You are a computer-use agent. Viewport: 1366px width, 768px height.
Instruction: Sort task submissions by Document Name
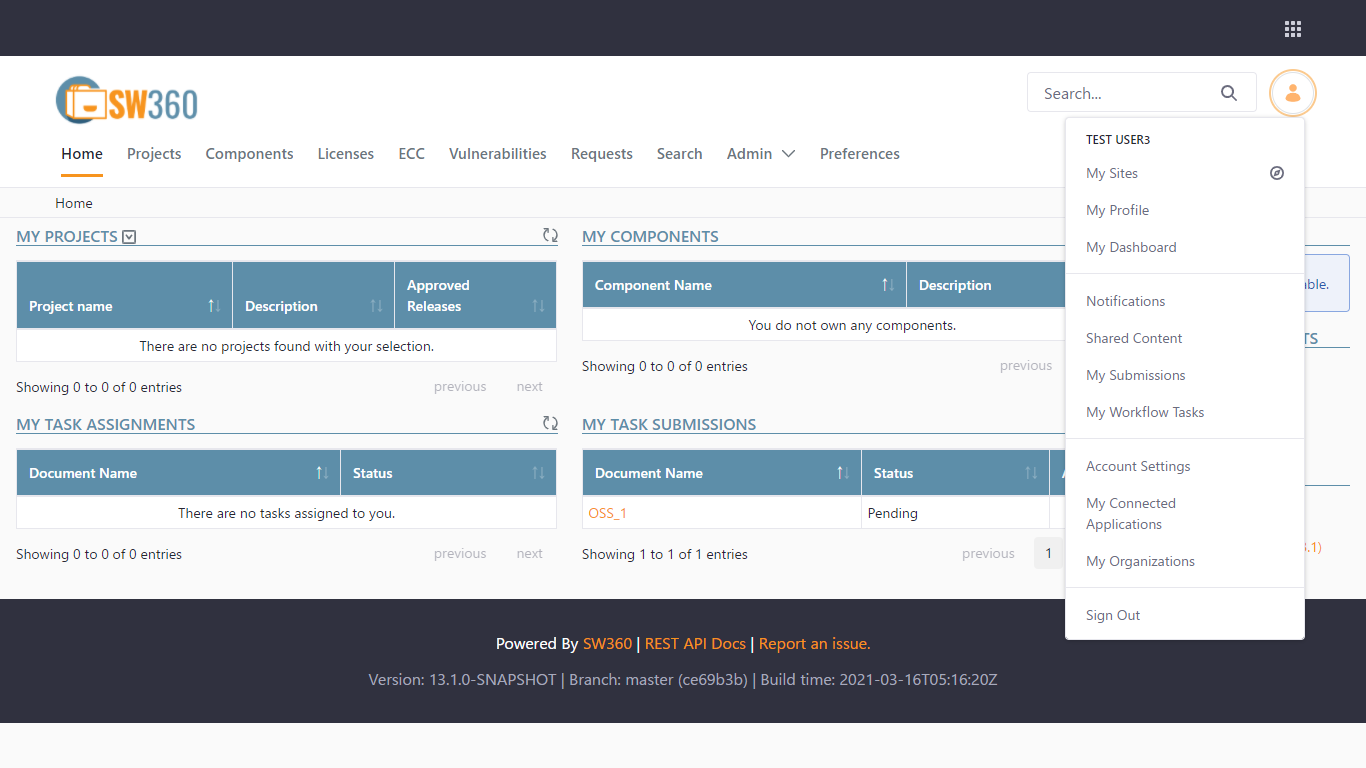click(x=722, y=473)
